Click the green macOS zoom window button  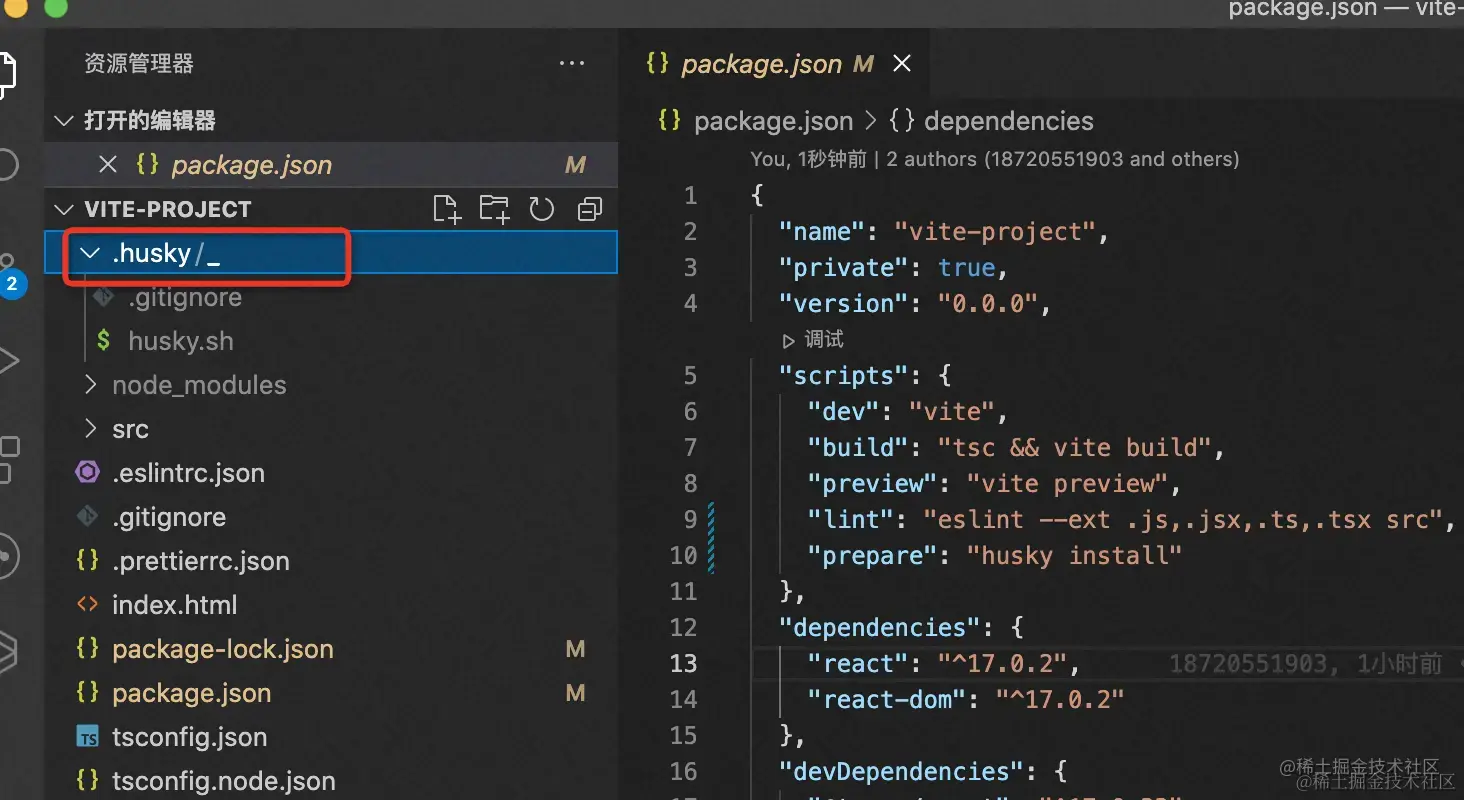tap(56, 7)
